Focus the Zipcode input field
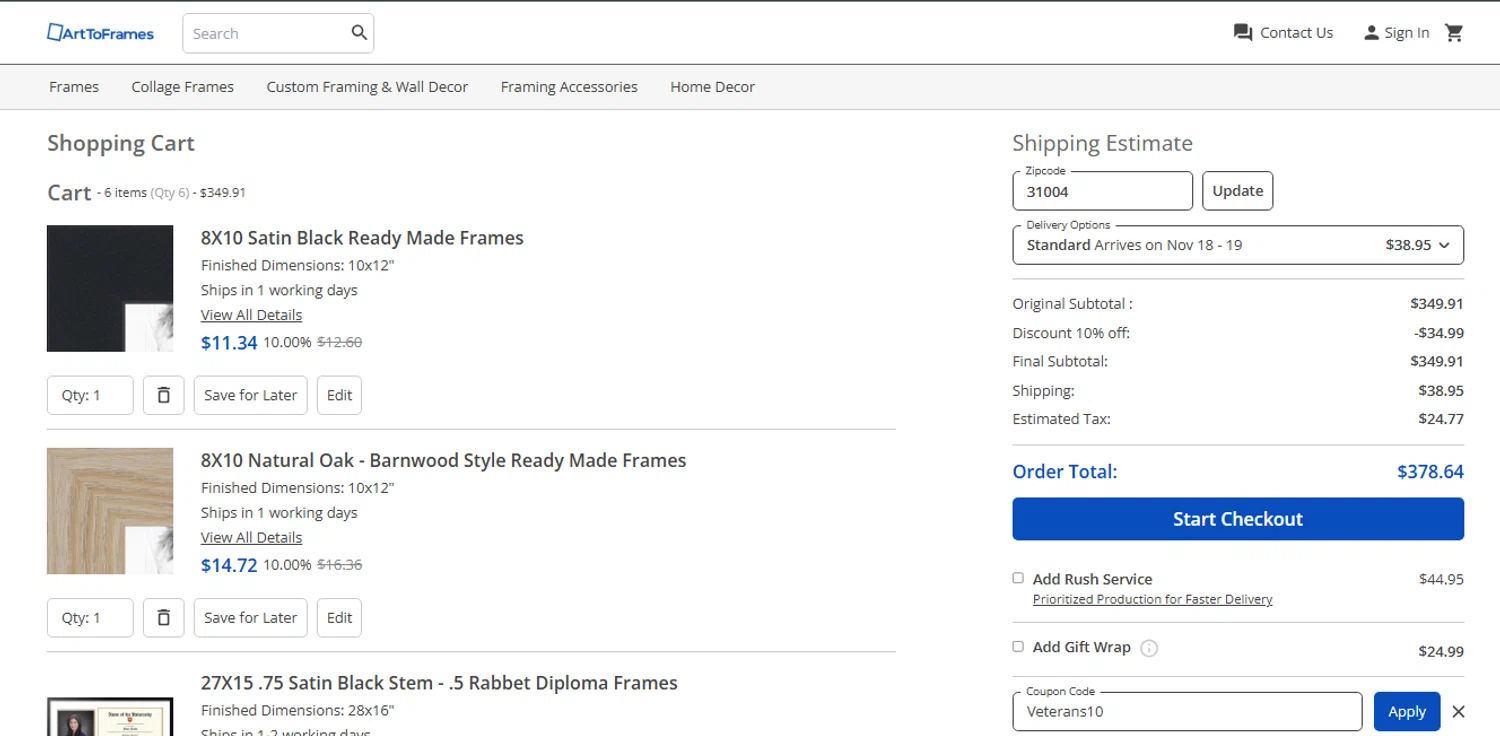1500x736 pixels. (x=1102, y=192)
